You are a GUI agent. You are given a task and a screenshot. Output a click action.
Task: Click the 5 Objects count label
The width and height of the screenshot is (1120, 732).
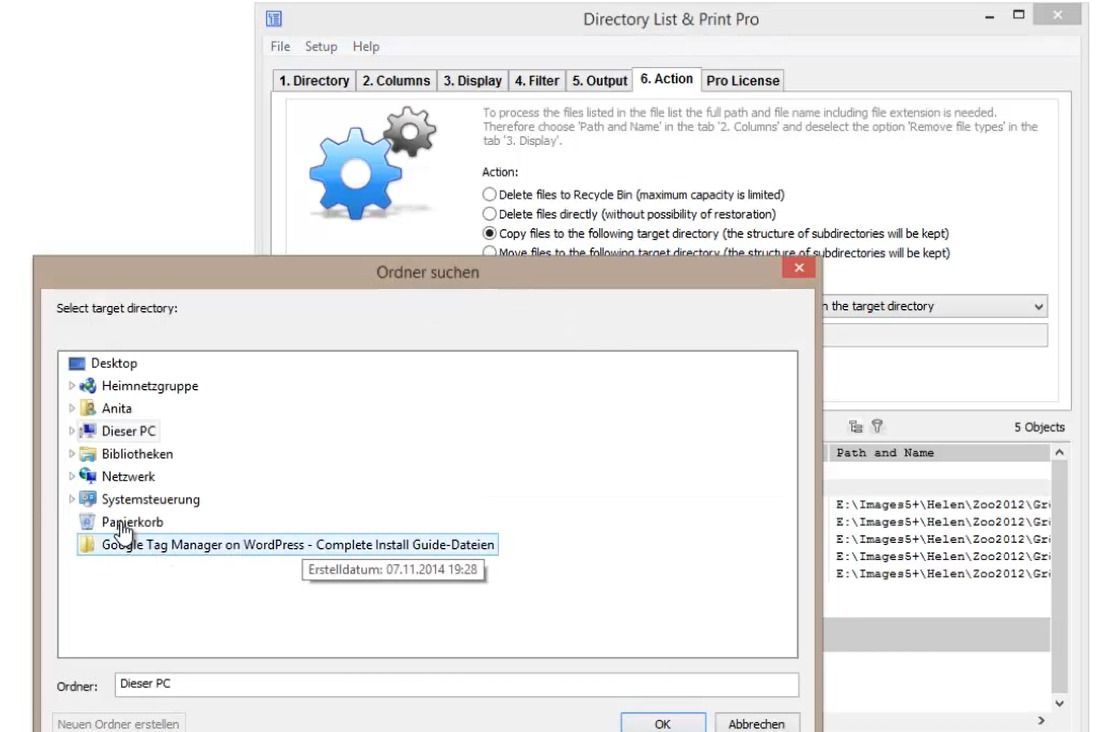pos(1039,427)
